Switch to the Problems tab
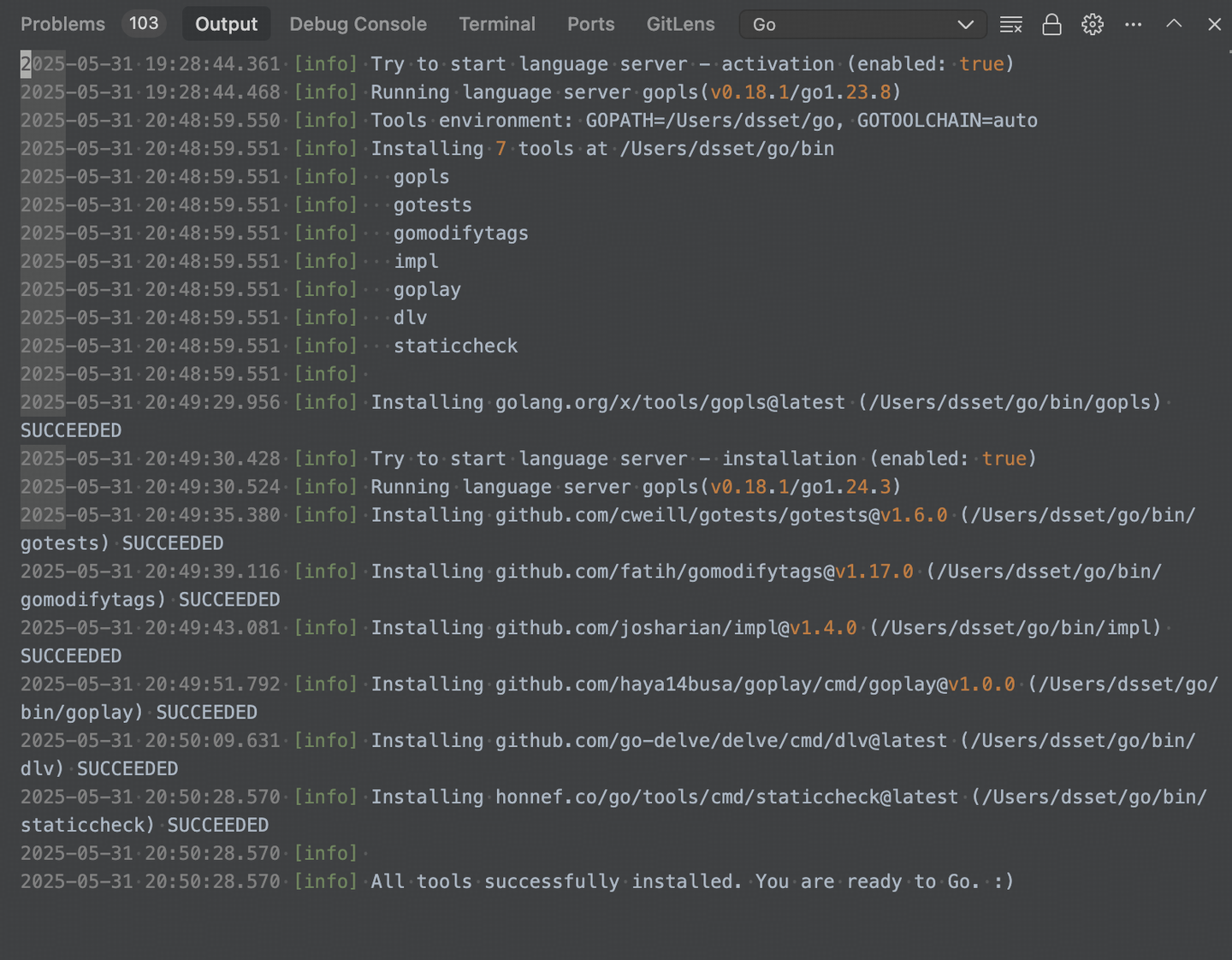Viewport: 1232px width, 960px height. tap(62, 24)
